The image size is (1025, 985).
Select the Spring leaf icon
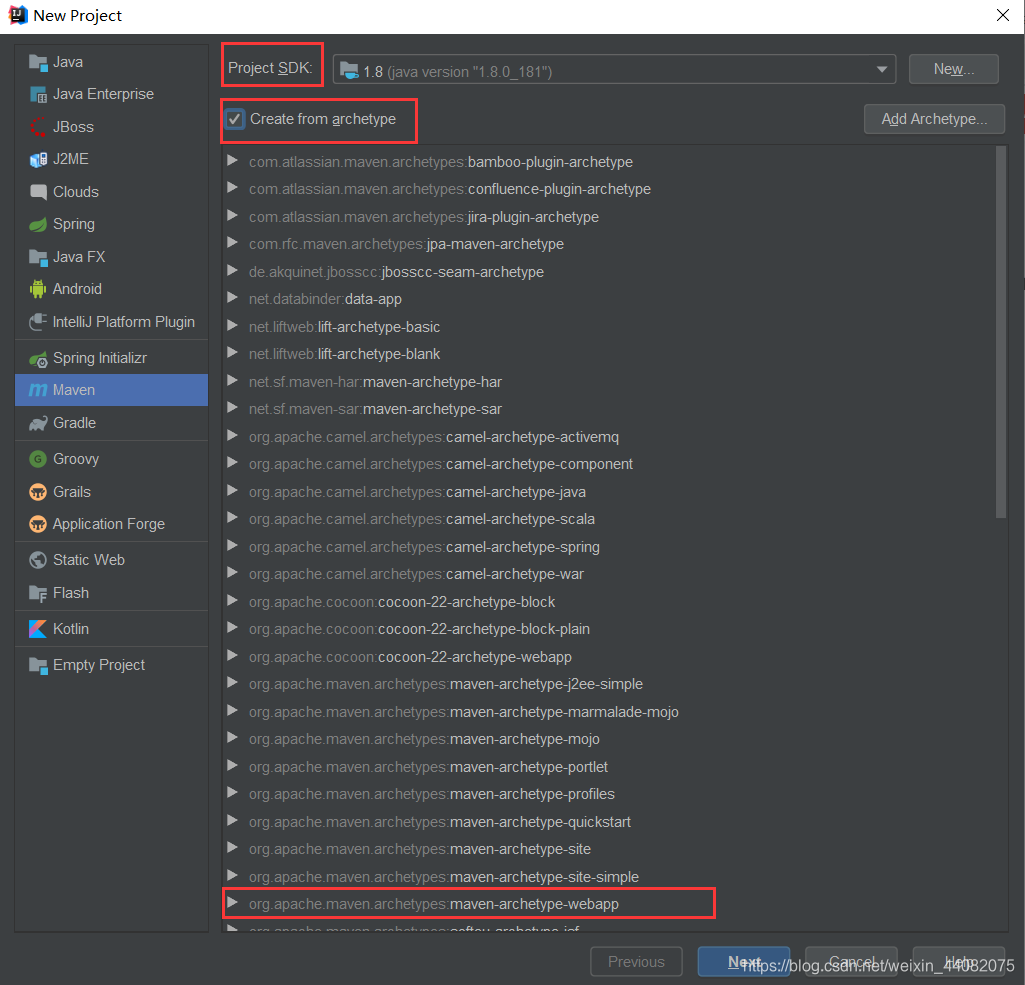[x=38, y=224]
